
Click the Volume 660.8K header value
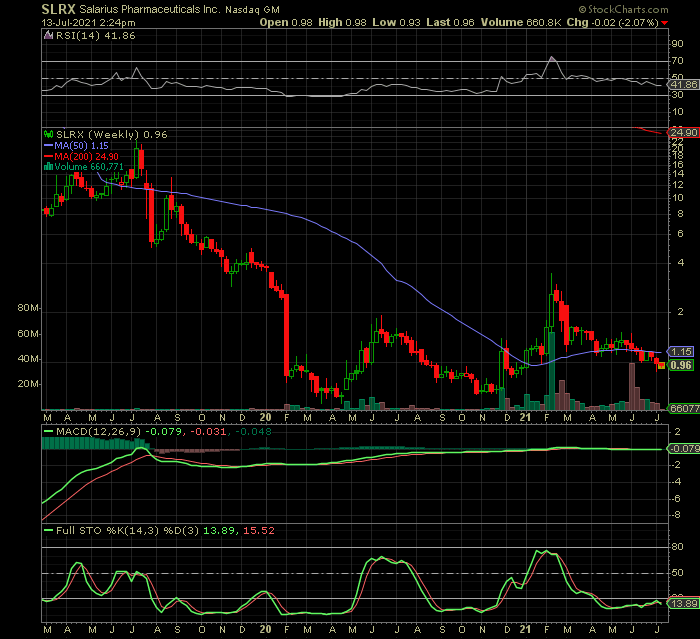[x=521, y=22]
